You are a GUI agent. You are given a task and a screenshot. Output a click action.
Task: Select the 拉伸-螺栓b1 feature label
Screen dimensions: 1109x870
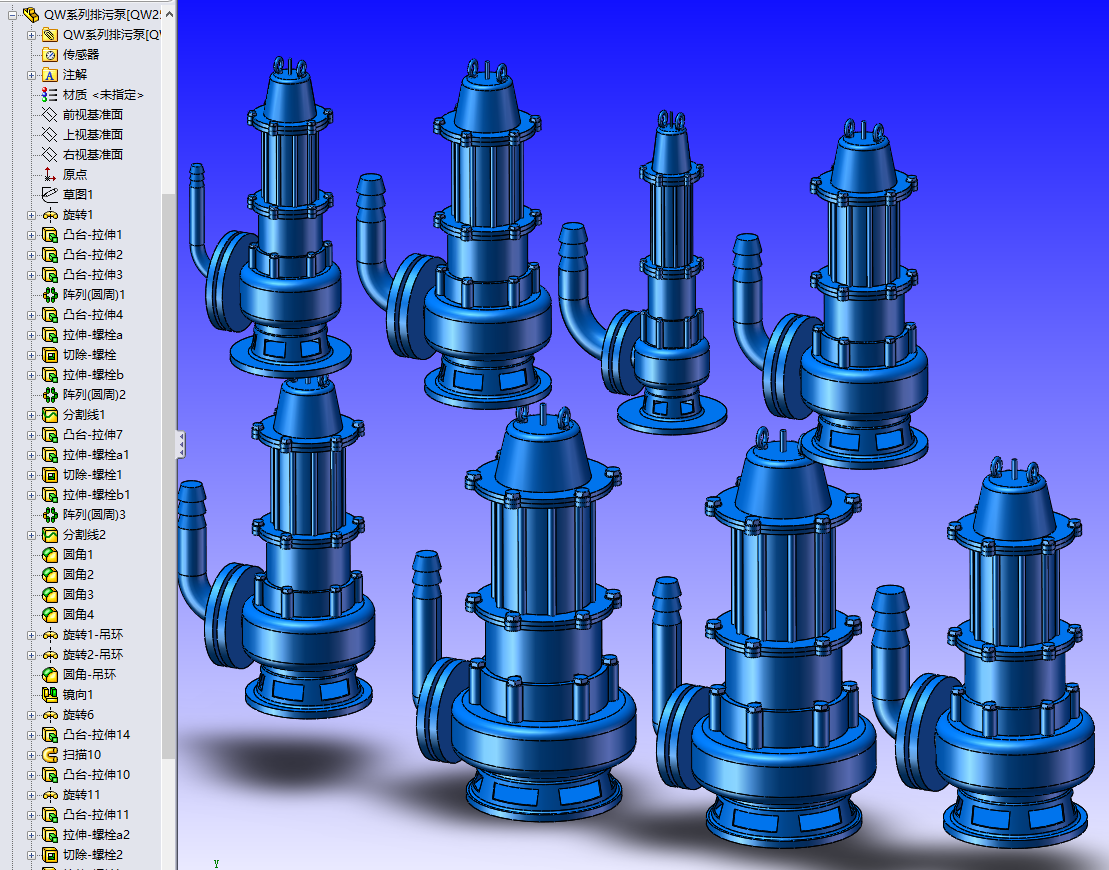click(96, 494)
